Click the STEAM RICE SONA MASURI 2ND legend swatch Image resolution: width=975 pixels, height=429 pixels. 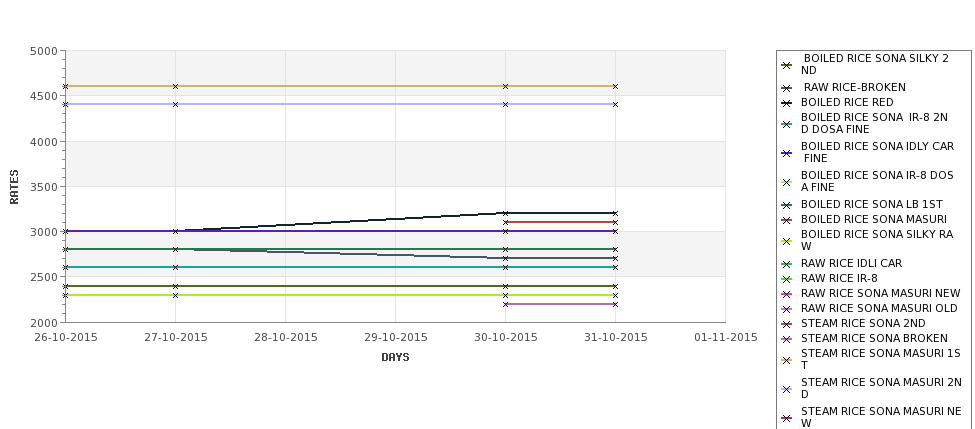click(787, 390)
